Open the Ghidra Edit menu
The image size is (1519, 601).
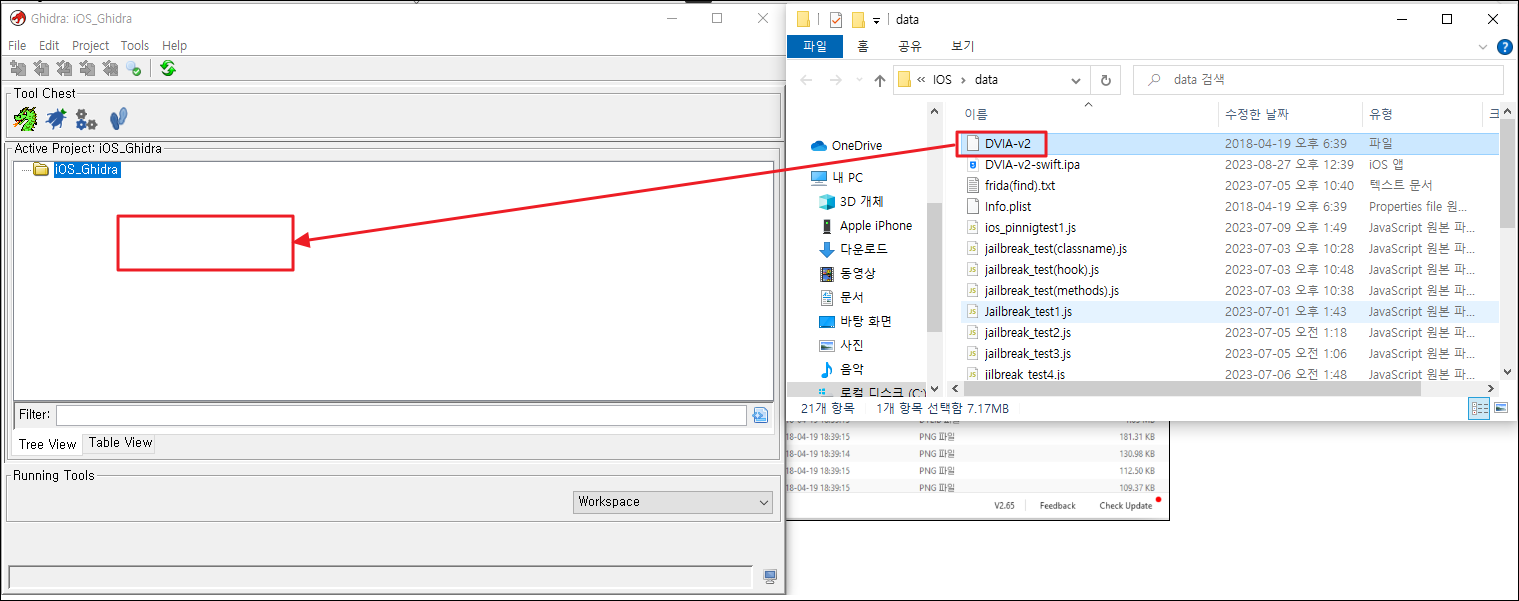pos(49,45)
